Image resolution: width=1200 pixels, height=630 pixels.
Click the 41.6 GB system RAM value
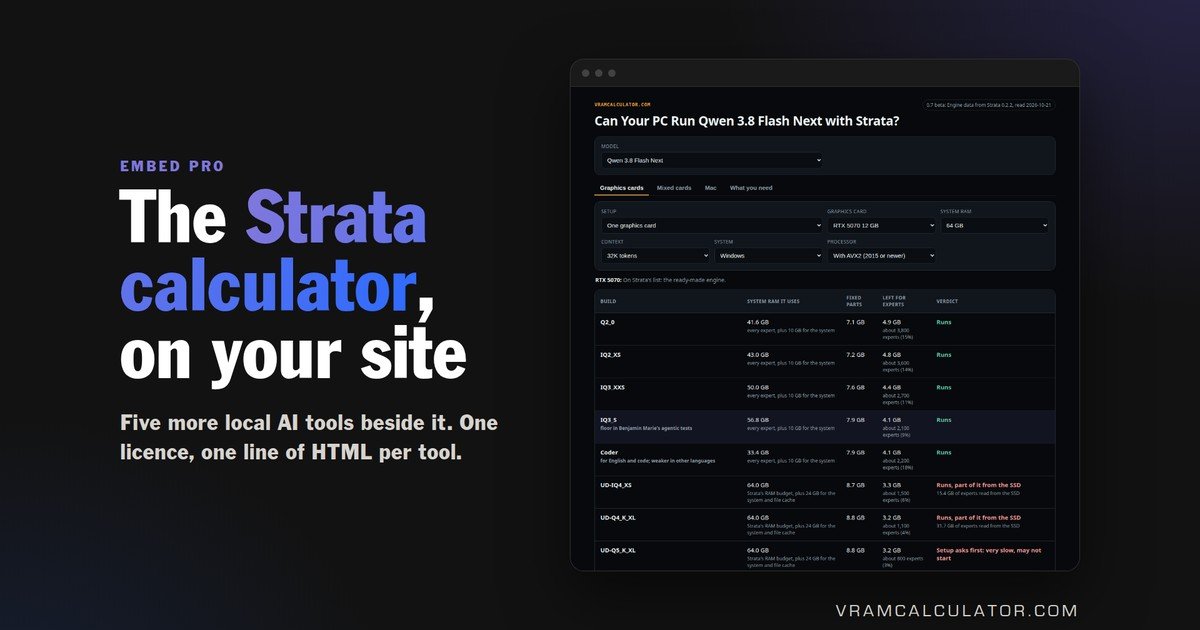pos(758,322)
